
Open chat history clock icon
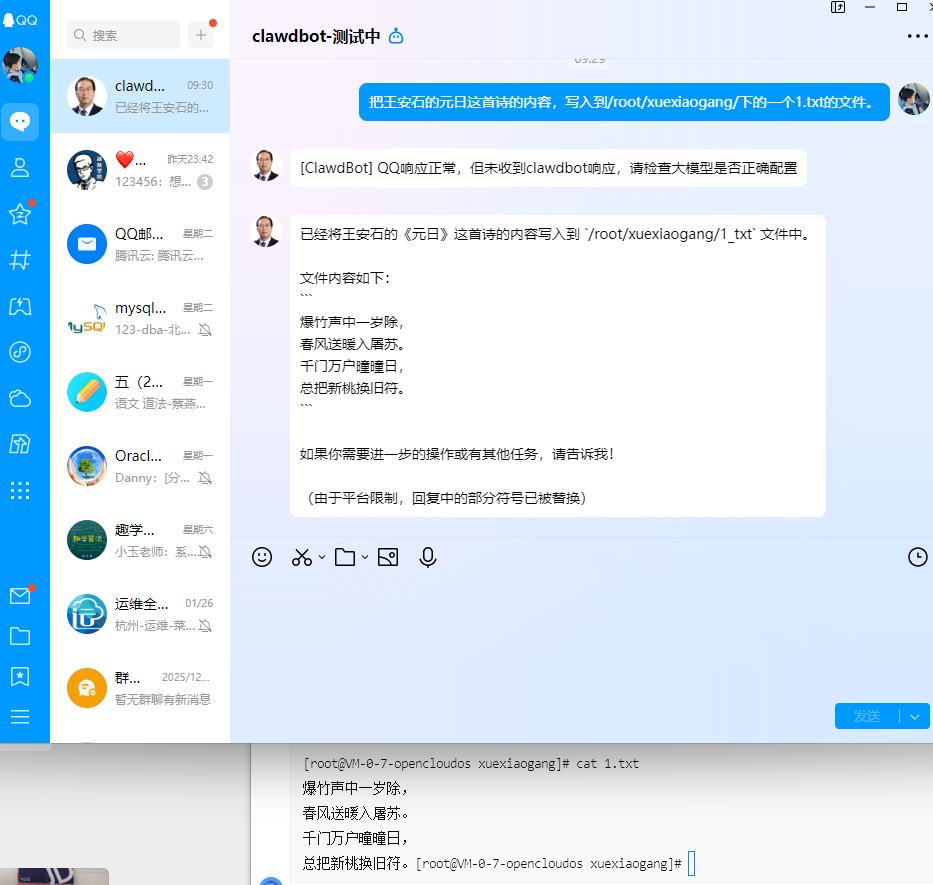click(918, 557)
